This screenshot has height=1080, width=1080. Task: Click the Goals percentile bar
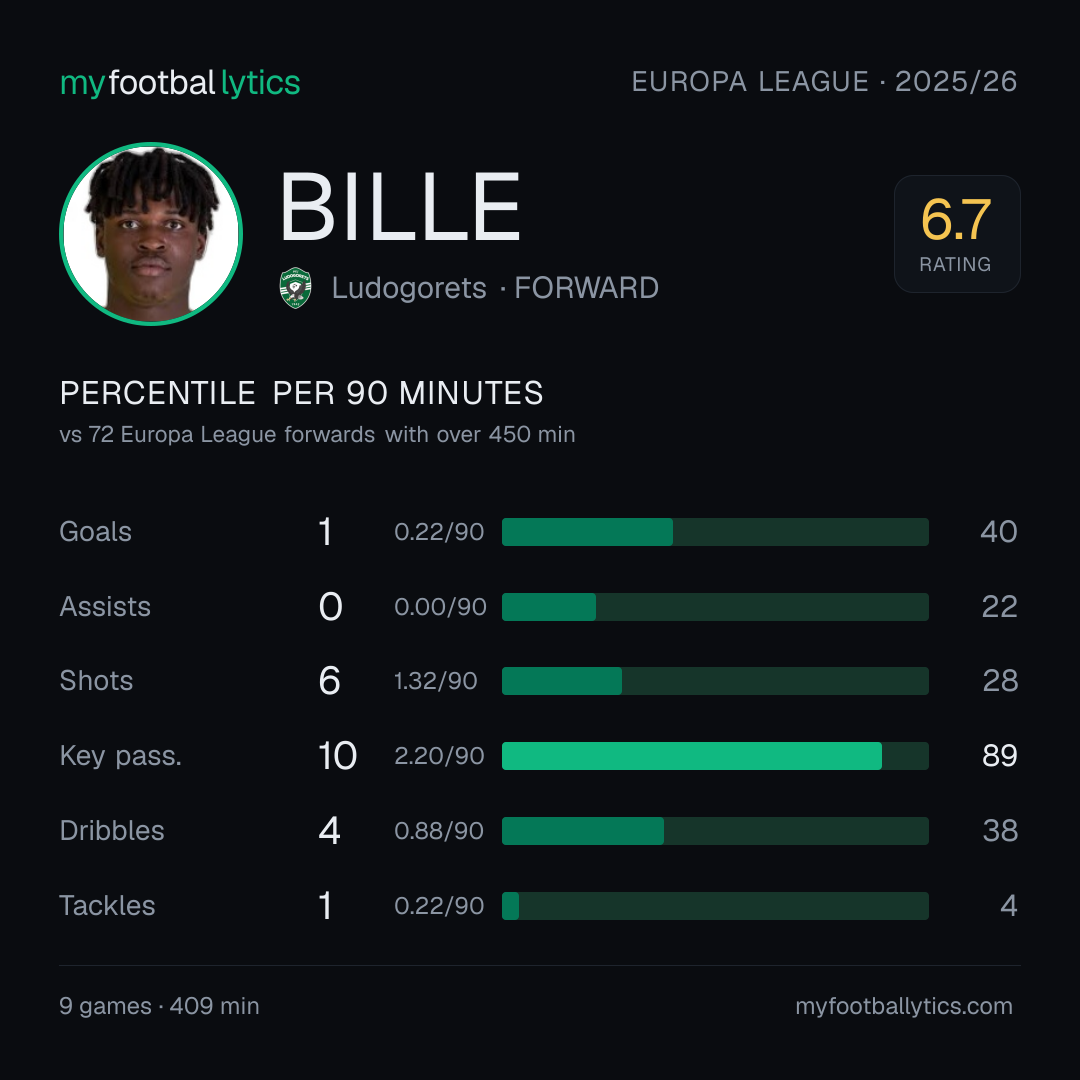tap(715, 532)
